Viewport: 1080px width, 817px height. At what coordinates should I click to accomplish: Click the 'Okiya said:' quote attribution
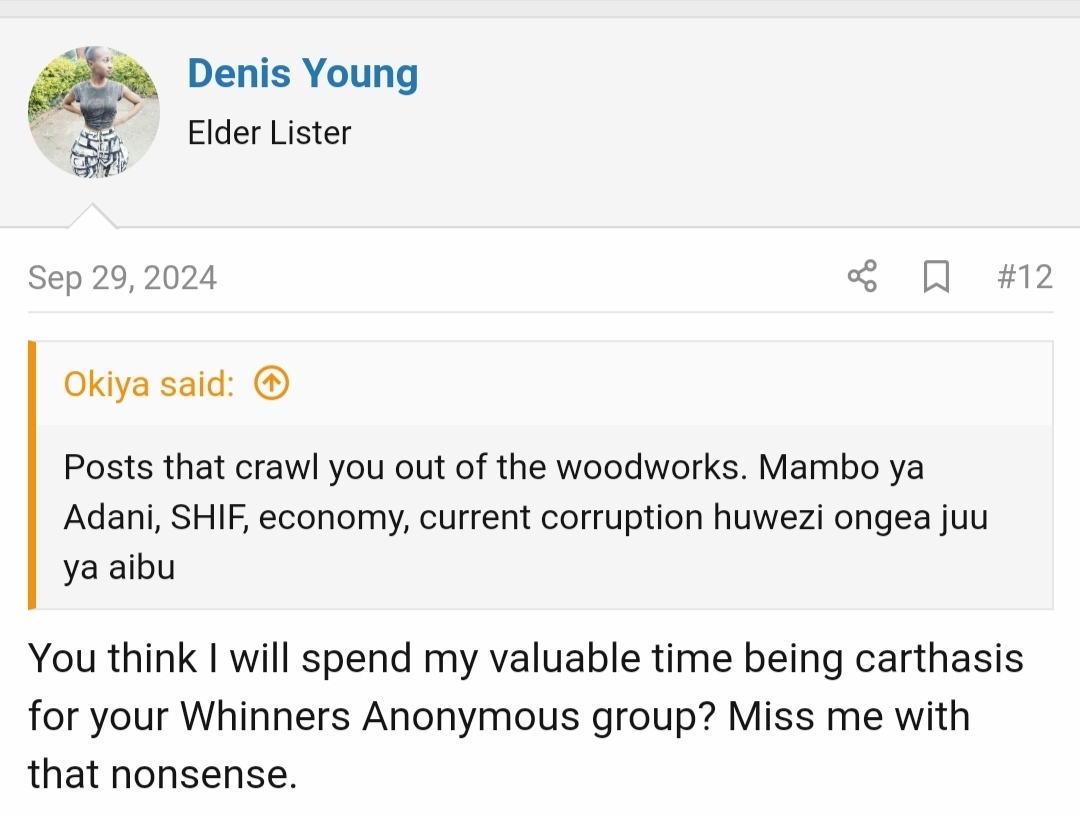point(149,384)
